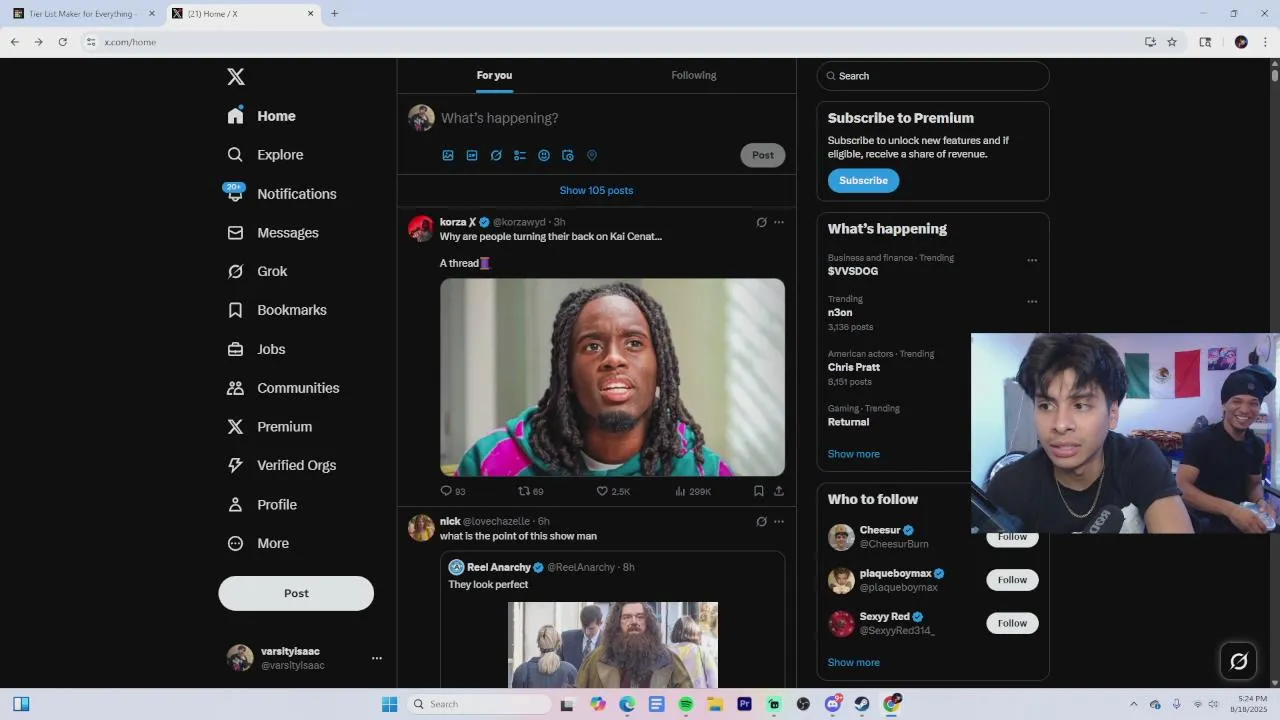
Task: Click the grey Post button in the composer
Action: click(763, 155)
